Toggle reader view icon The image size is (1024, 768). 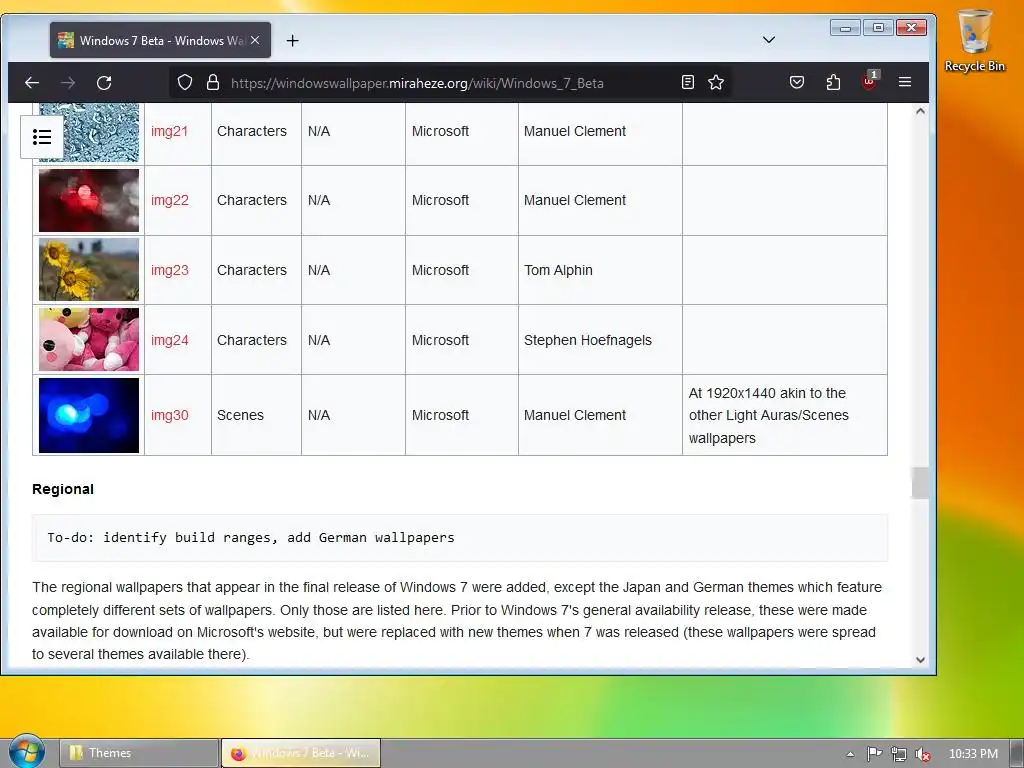688,82
